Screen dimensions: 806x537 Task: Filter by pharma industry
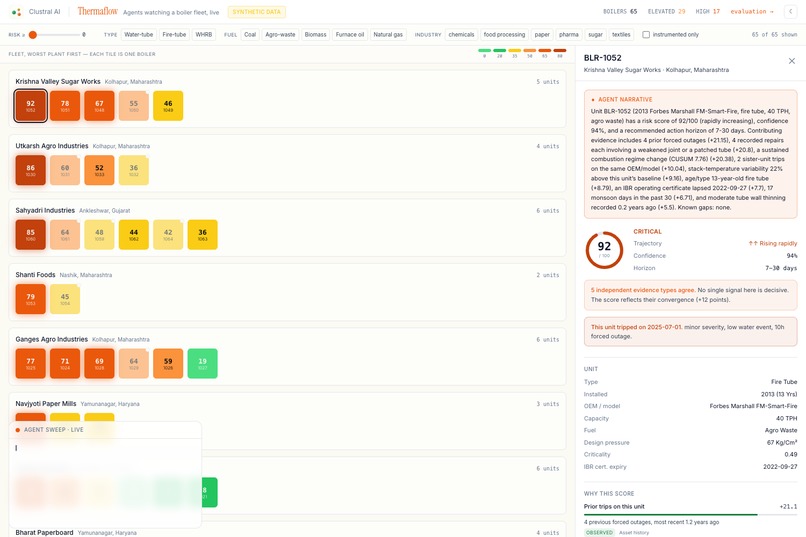[569, 35]
